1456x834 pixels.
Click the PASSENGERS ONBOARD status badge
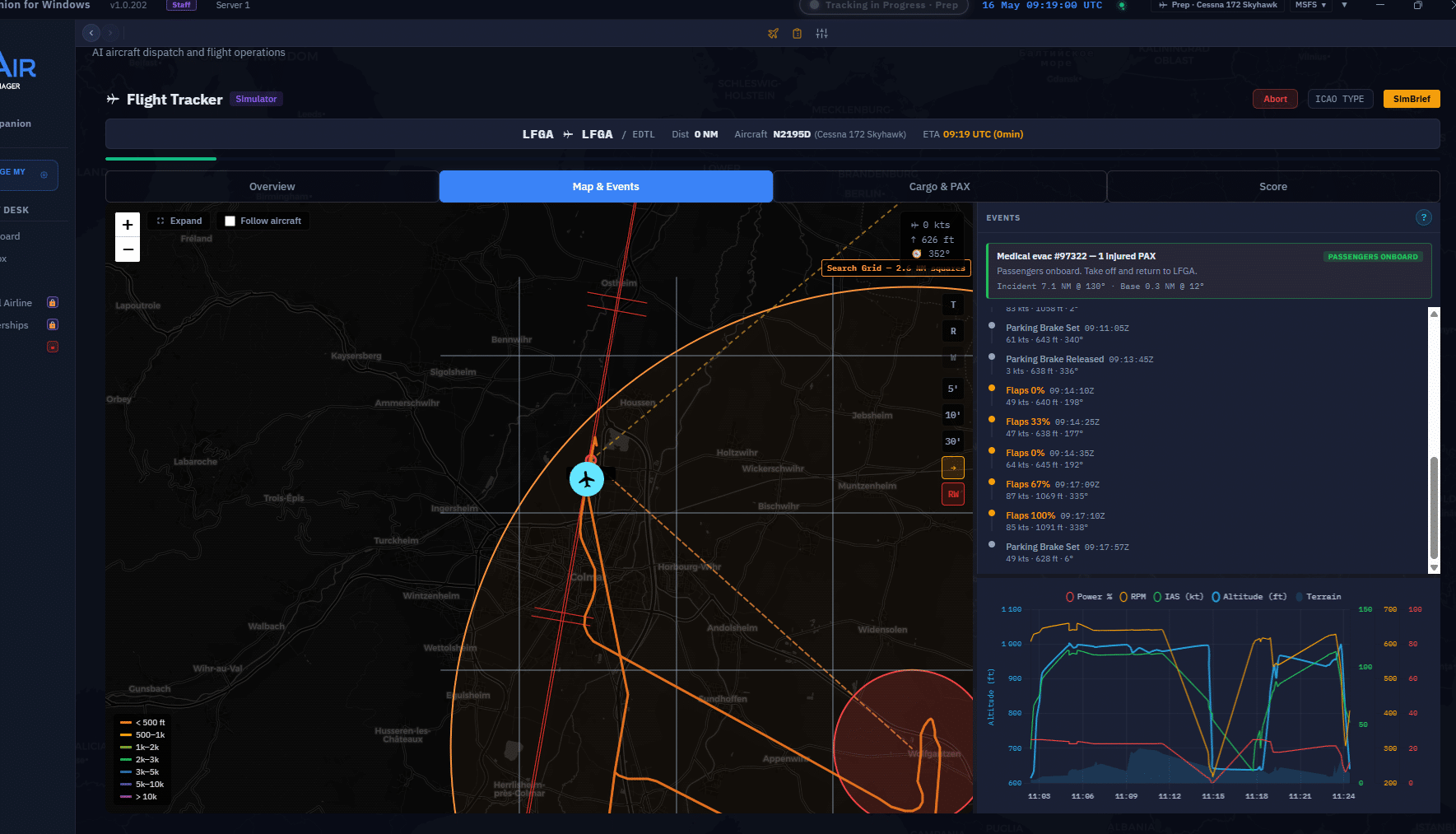(x=1373, y=257)
